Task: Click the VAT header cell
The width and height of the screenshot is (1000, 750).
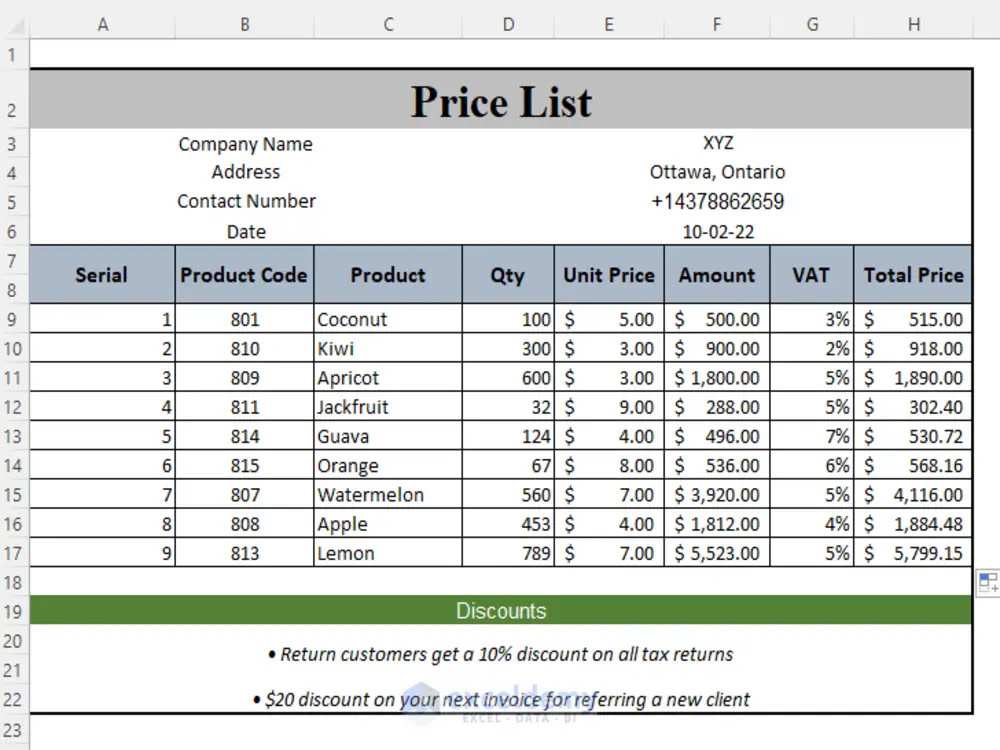Action: pos(811,274)
